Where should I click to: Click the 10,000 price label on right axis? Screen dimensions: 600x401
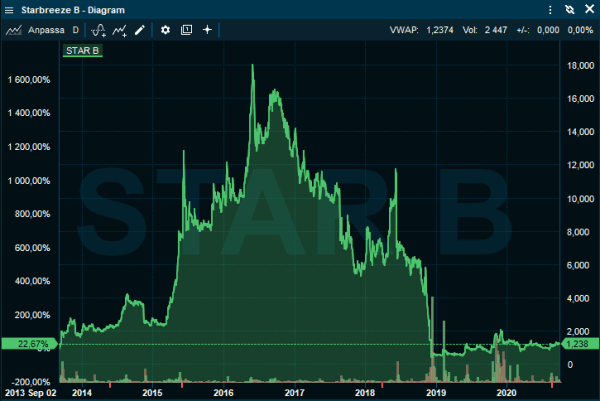[580, 199]
